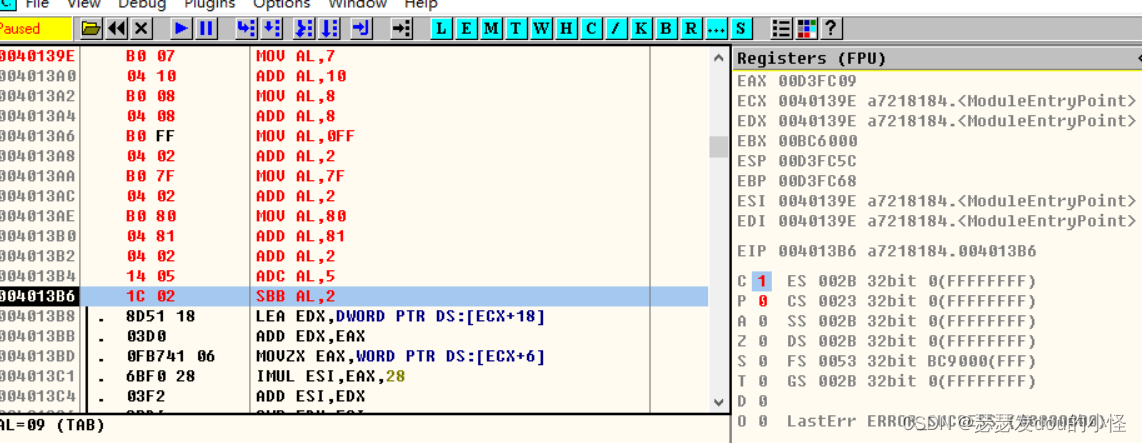
Task: Show CPU window (C button)
Action: click(x=591, y=29)
